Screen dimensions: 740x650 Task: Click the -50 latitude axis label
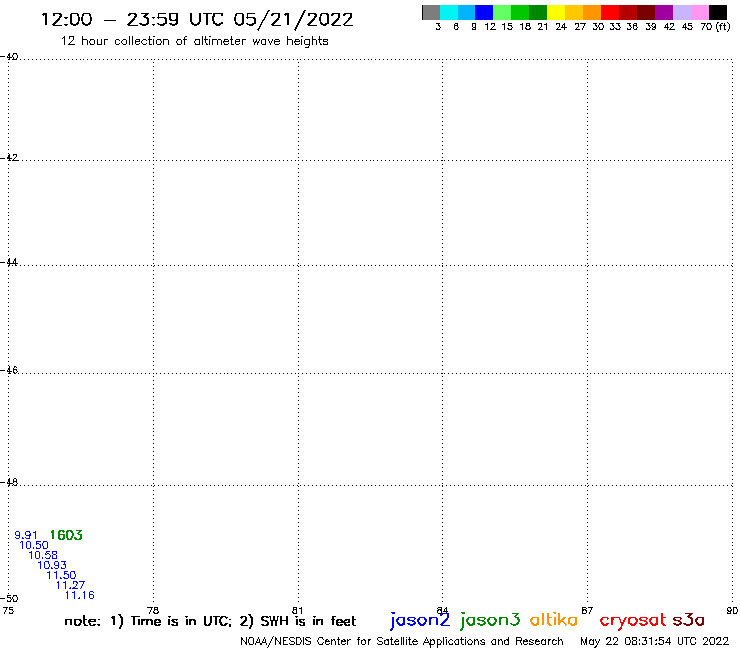(9, 599)
